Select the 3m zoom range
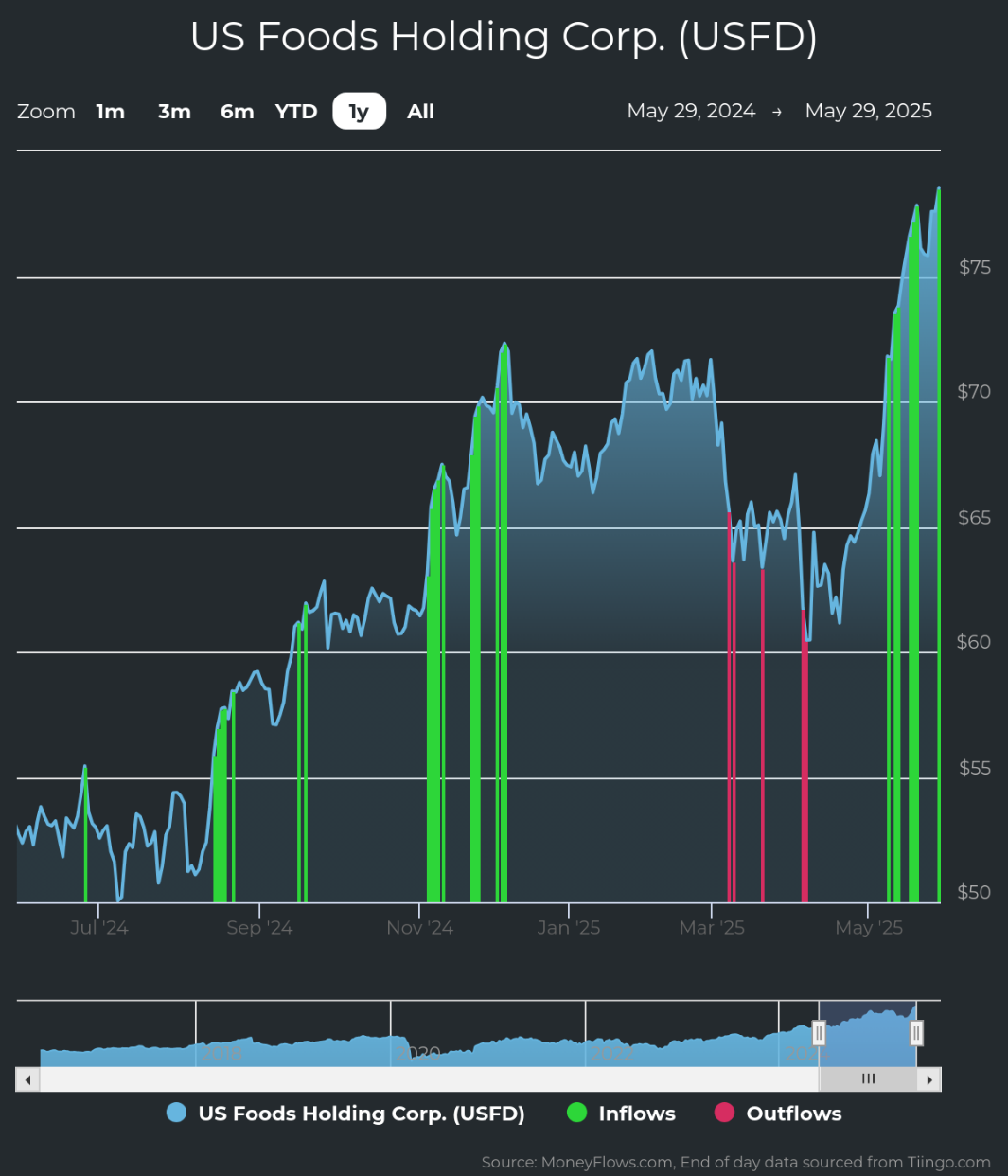The image size is (1008, 1176). (x=174, y=112)
